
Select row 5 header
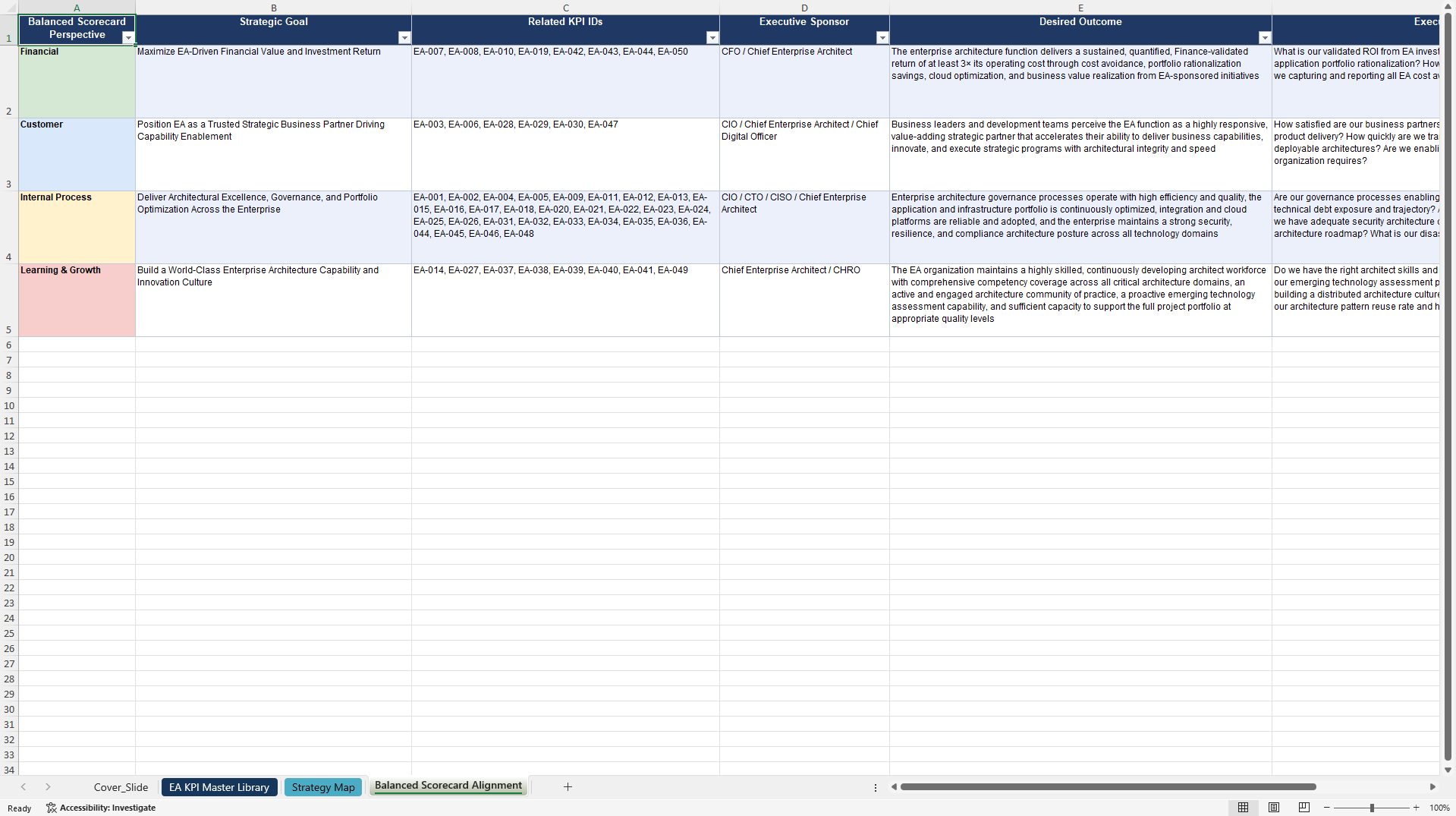click(x=9, y=301)
